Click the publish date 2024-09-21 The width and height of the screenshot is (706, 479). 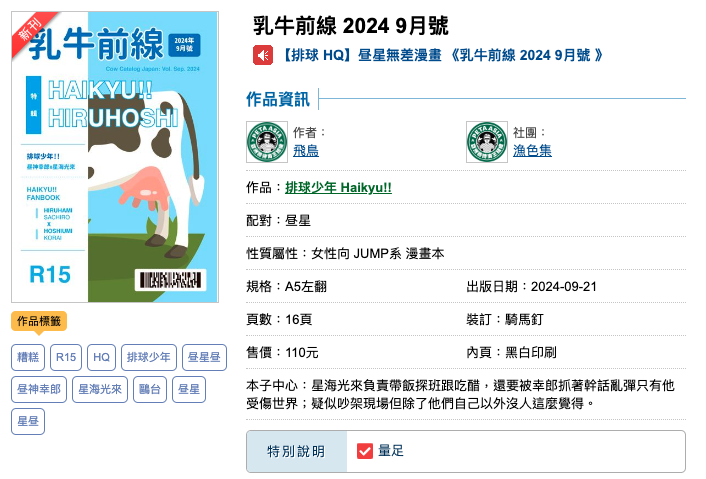point(563,286)
